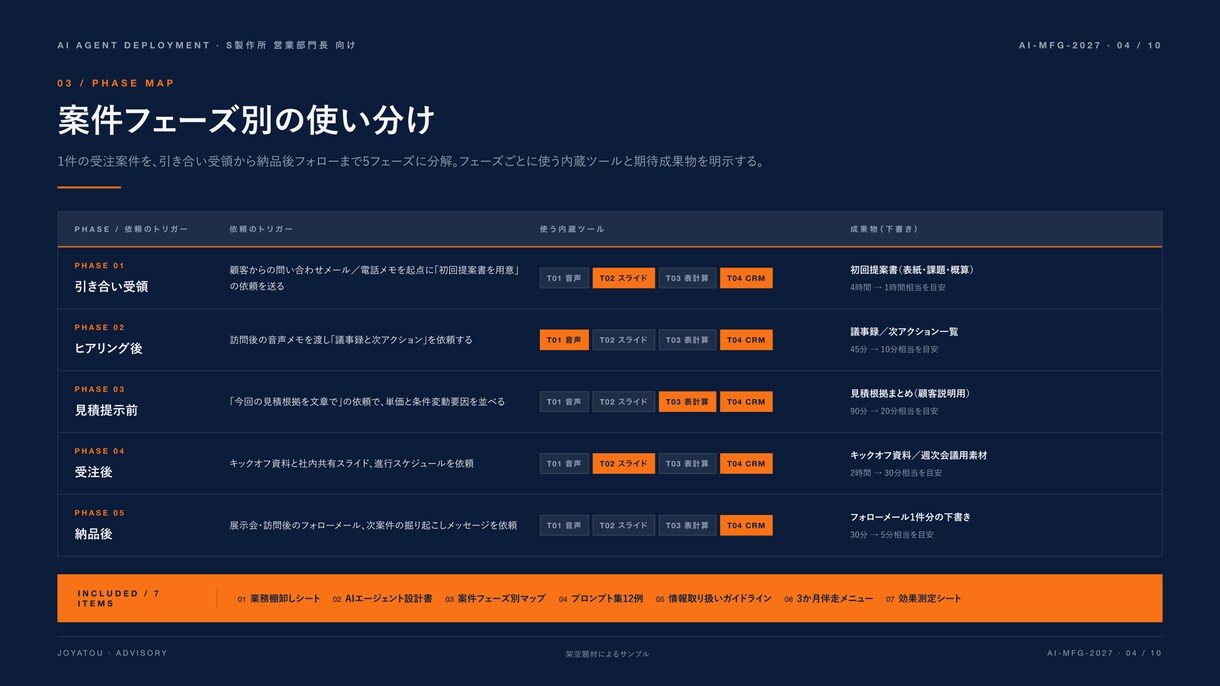Click the JOYATOU · ADVISORY footer text

(112, 653)
